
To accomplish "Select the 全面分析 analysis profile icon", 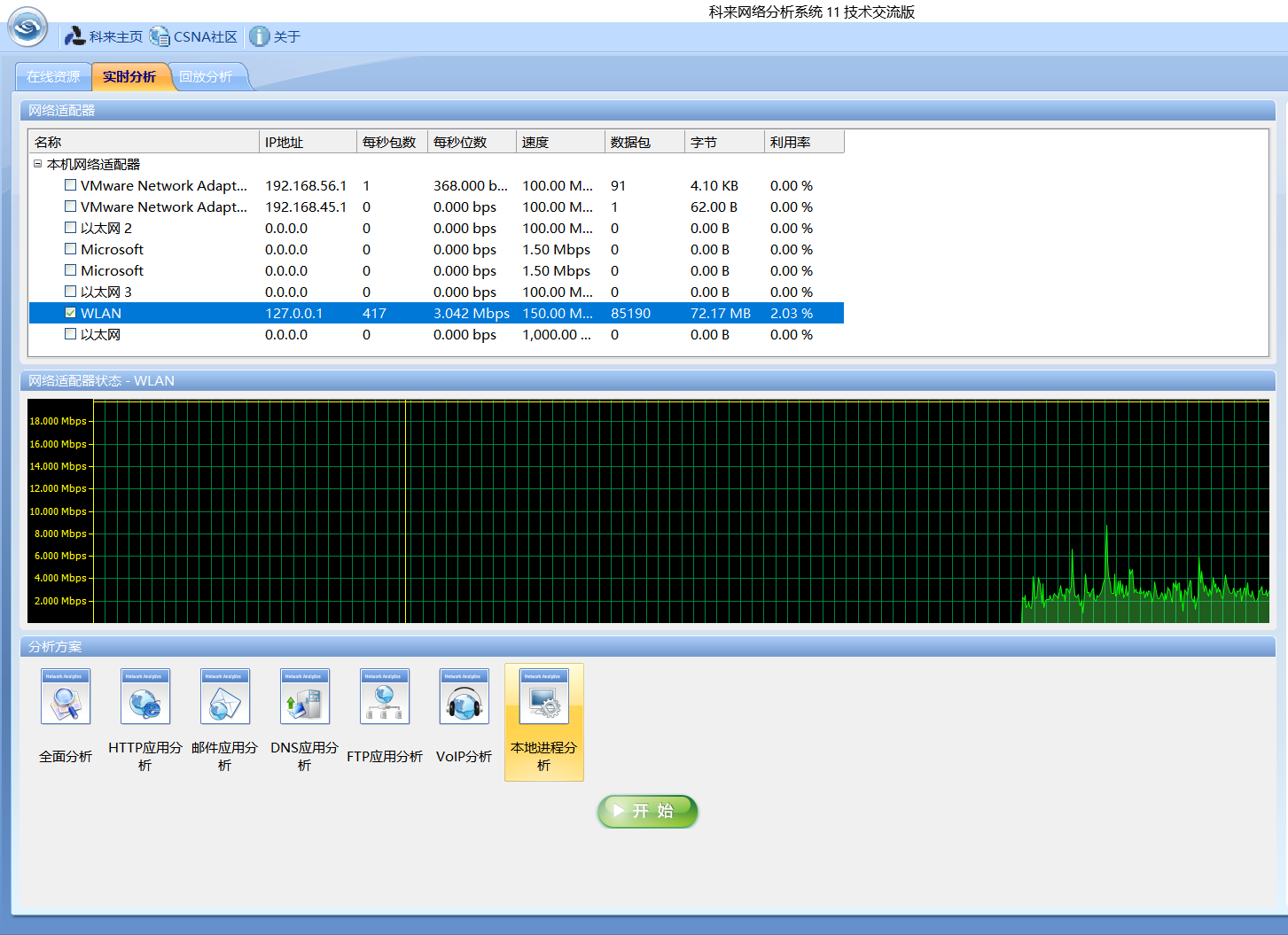I will [66, 697].
